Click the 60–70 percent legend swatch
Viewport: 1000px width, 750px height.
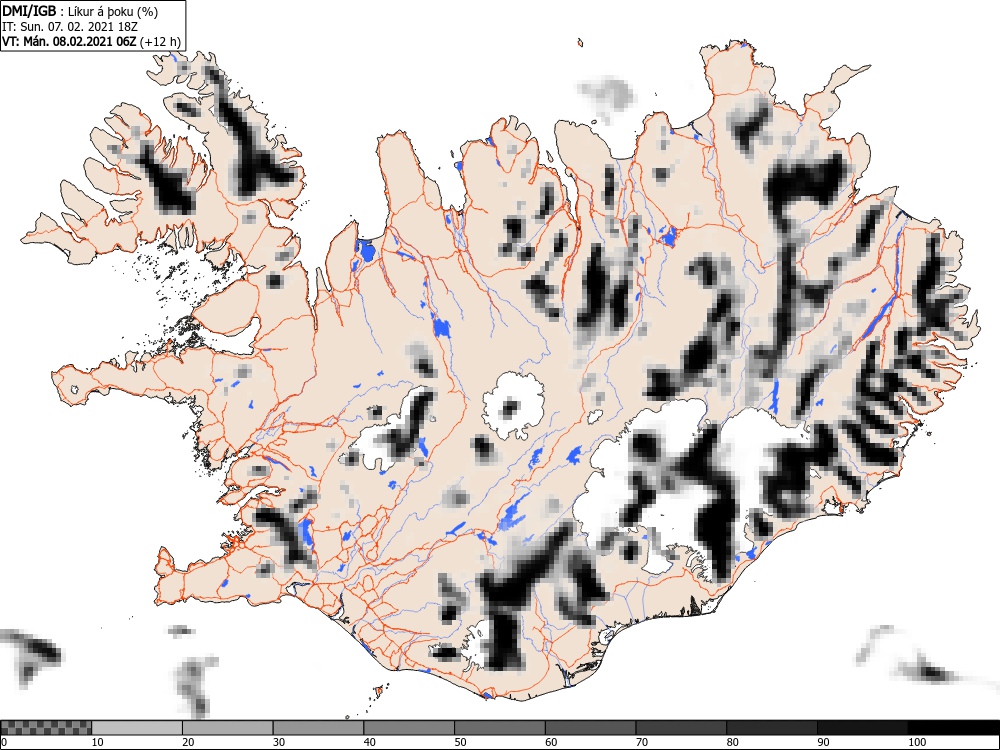590,728
